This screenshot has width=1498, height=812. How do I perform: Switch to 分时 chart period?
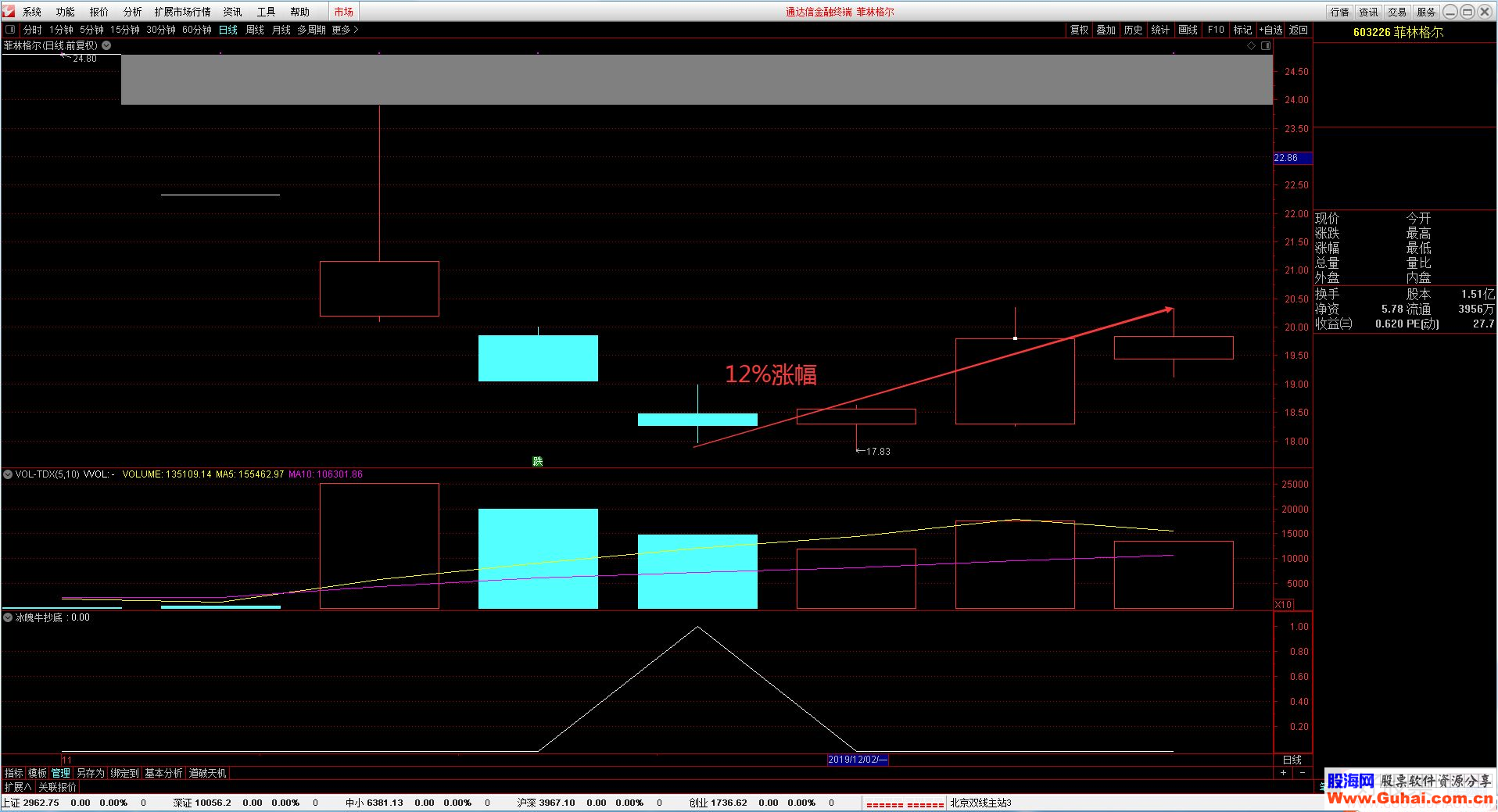click(33, 30)
